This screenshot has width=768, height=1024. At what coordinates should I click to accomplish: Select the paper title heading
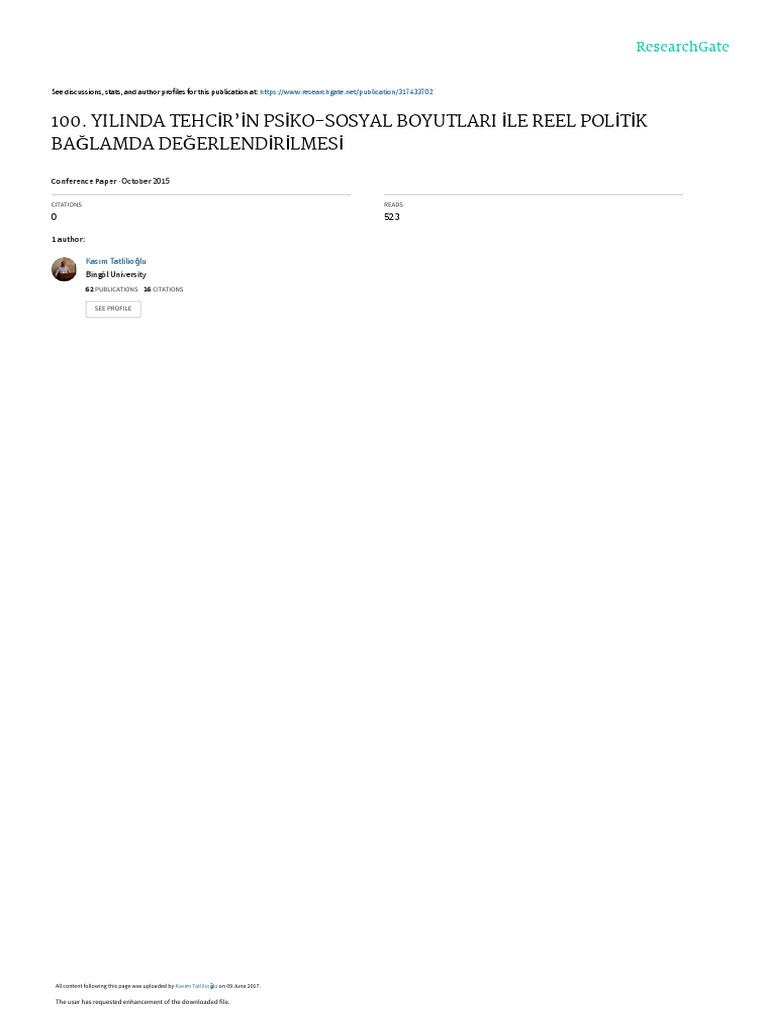coord(349,132)
